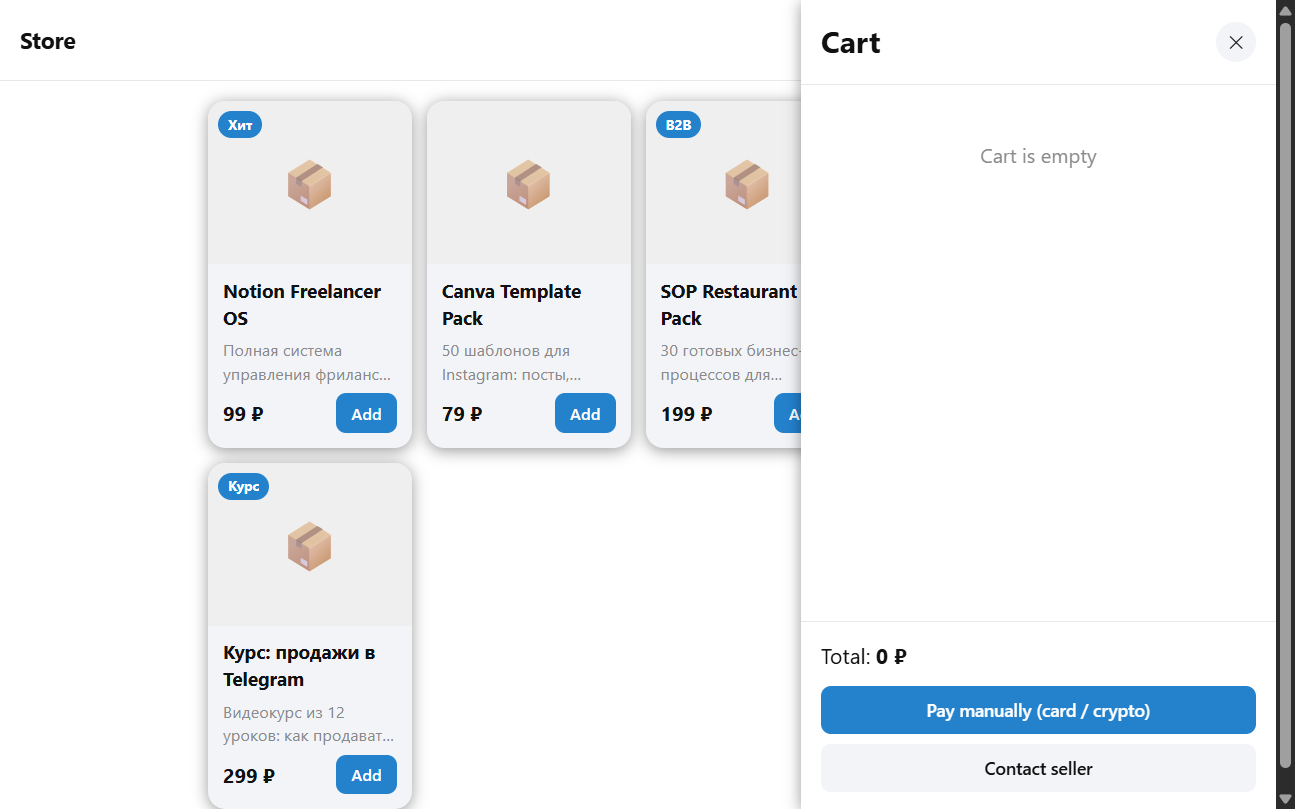Open the Курс: продажи в Telegram title
This screenshot has height=809, width=1295.
pos(299,666)
